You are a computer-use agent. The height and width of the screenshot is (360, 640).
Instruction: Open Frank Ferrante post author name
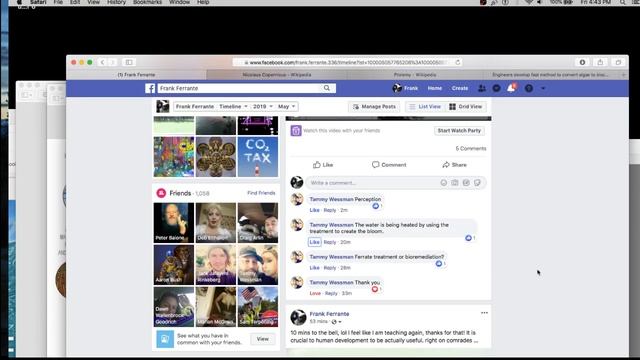pyautogui.click(x=329, y=314)
